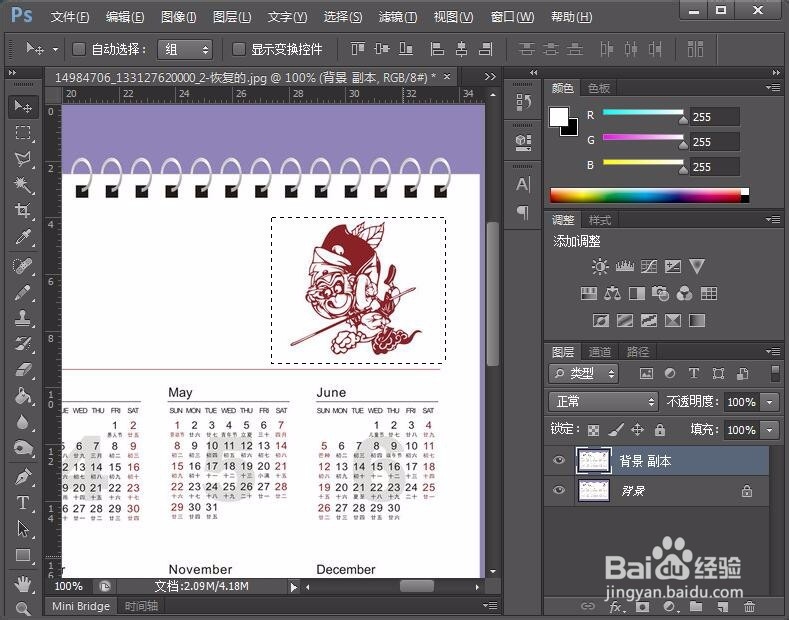Select the Path Selection tool

tap(23, 528)
